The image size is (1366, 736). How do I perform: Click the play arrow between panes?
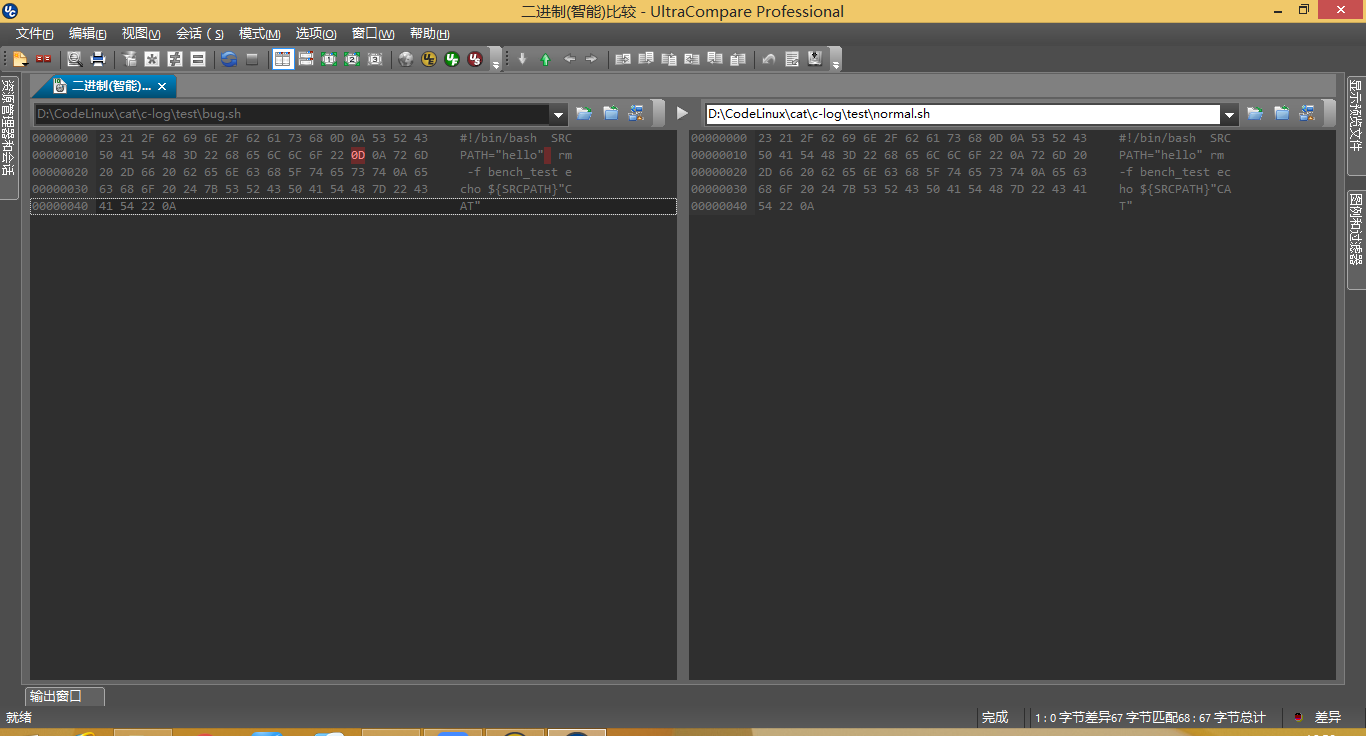point(682,113)
